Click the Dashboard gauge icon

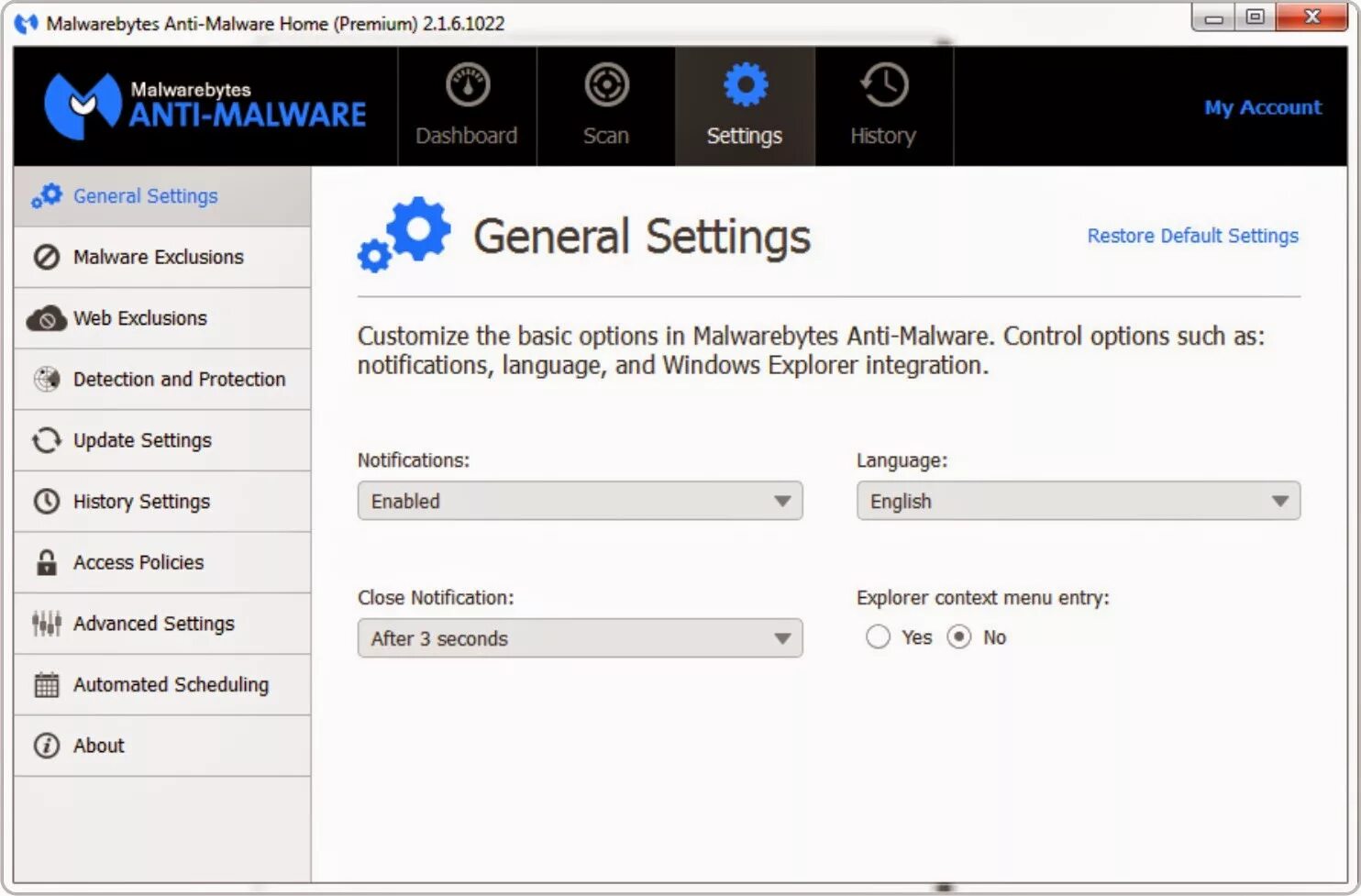pos(468,85)
